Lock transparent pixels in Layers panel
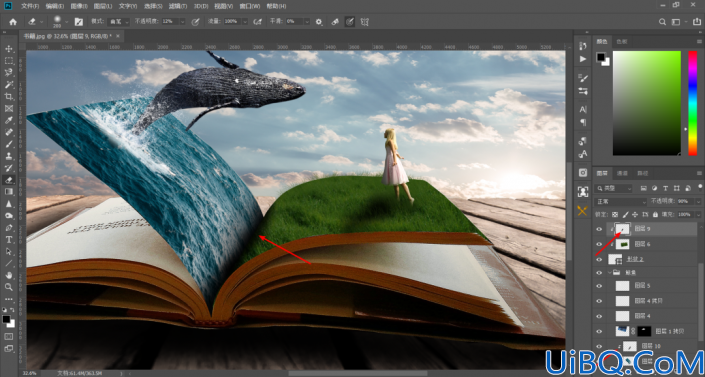This screenshot has width=705, height=377. click(x=615, y=215)
